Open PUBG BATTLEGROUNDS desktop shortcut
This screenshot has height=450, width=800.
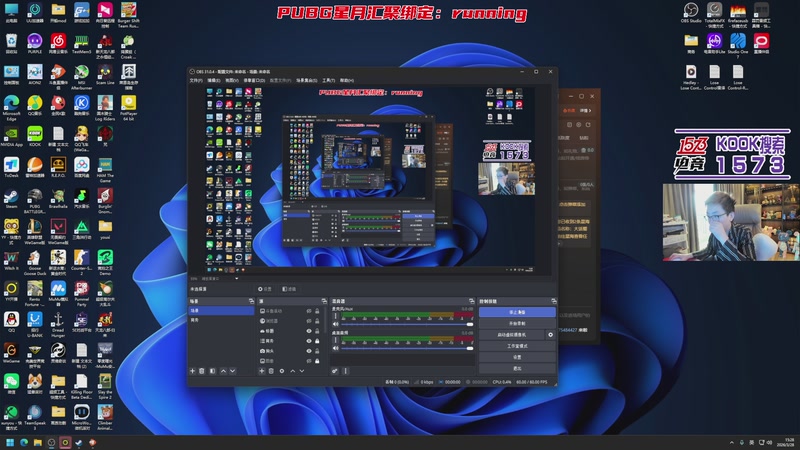pos(35,200)
